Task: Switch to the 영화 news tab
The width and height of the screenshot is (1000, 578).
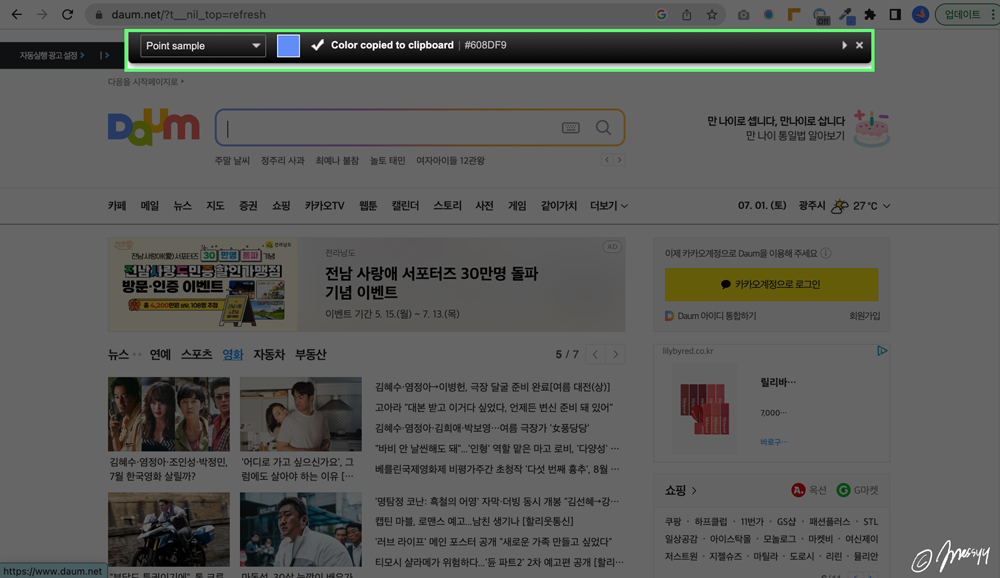Action: click(x=233, y=355)
